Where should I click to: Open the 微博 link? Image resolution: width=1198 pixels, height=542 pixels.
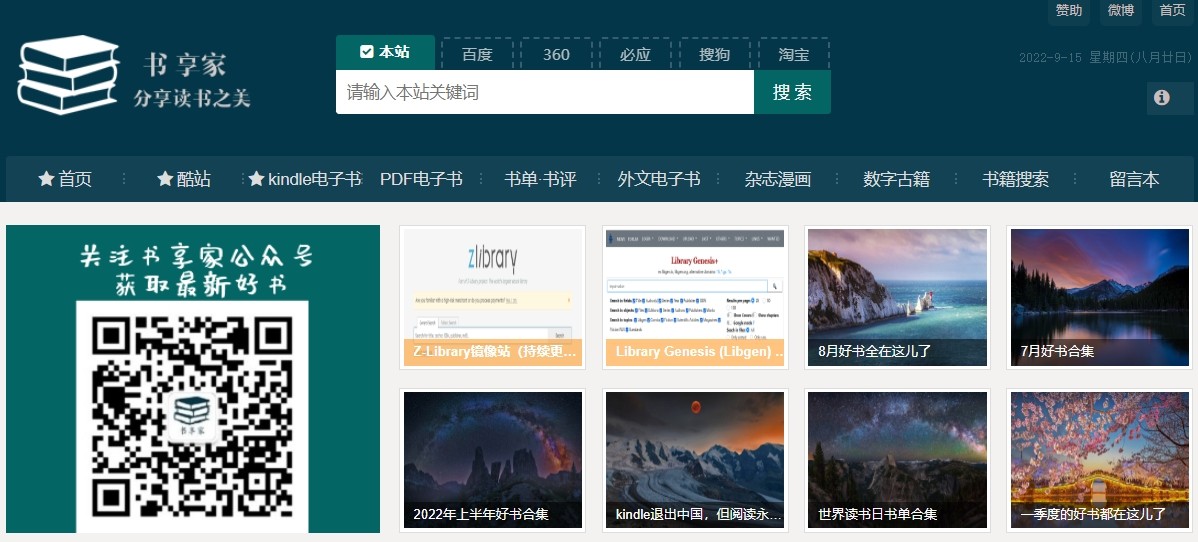click(1121, 11)
